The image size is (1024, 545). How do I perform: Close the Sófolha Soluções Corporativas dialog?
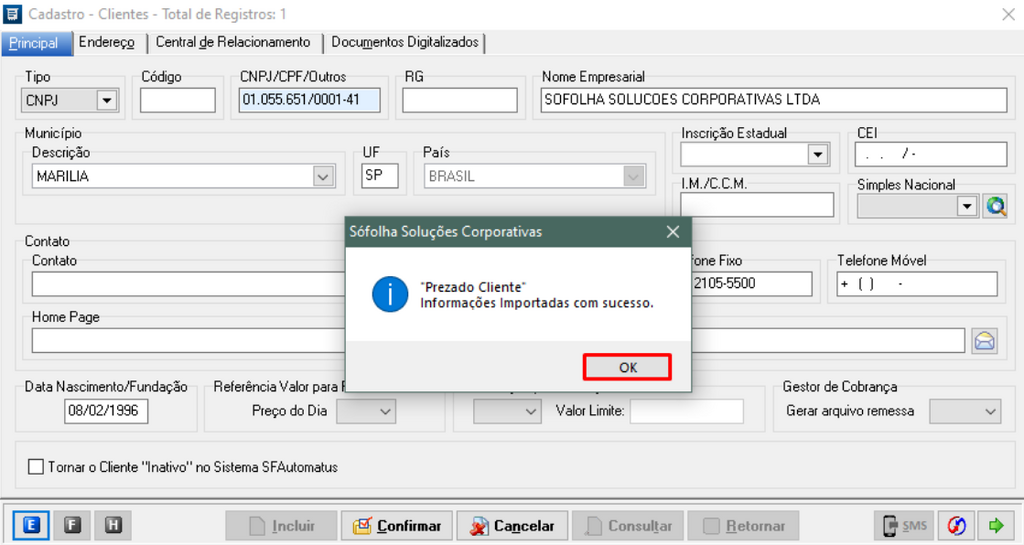[x=673, y=232]
